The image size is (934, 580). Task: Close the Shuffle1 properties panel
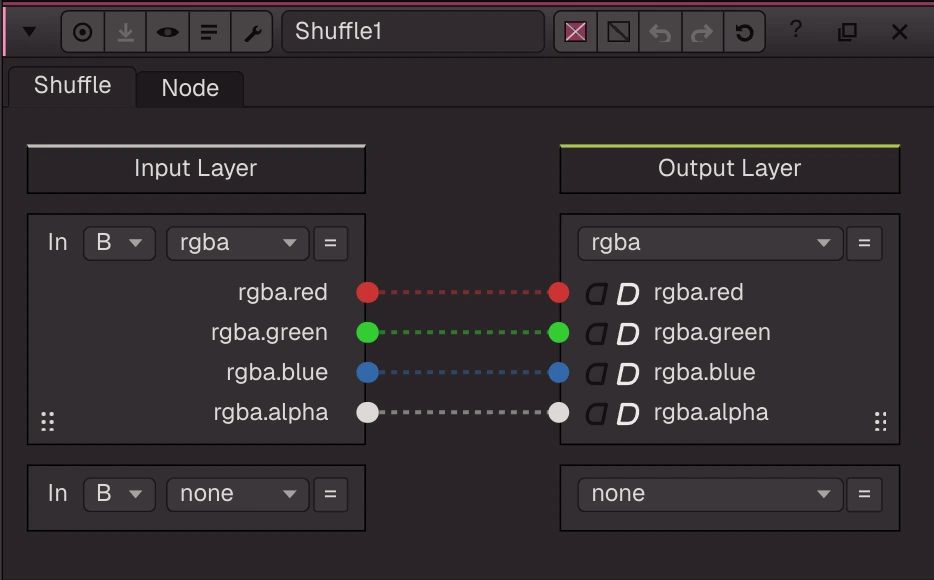(899, 32)
